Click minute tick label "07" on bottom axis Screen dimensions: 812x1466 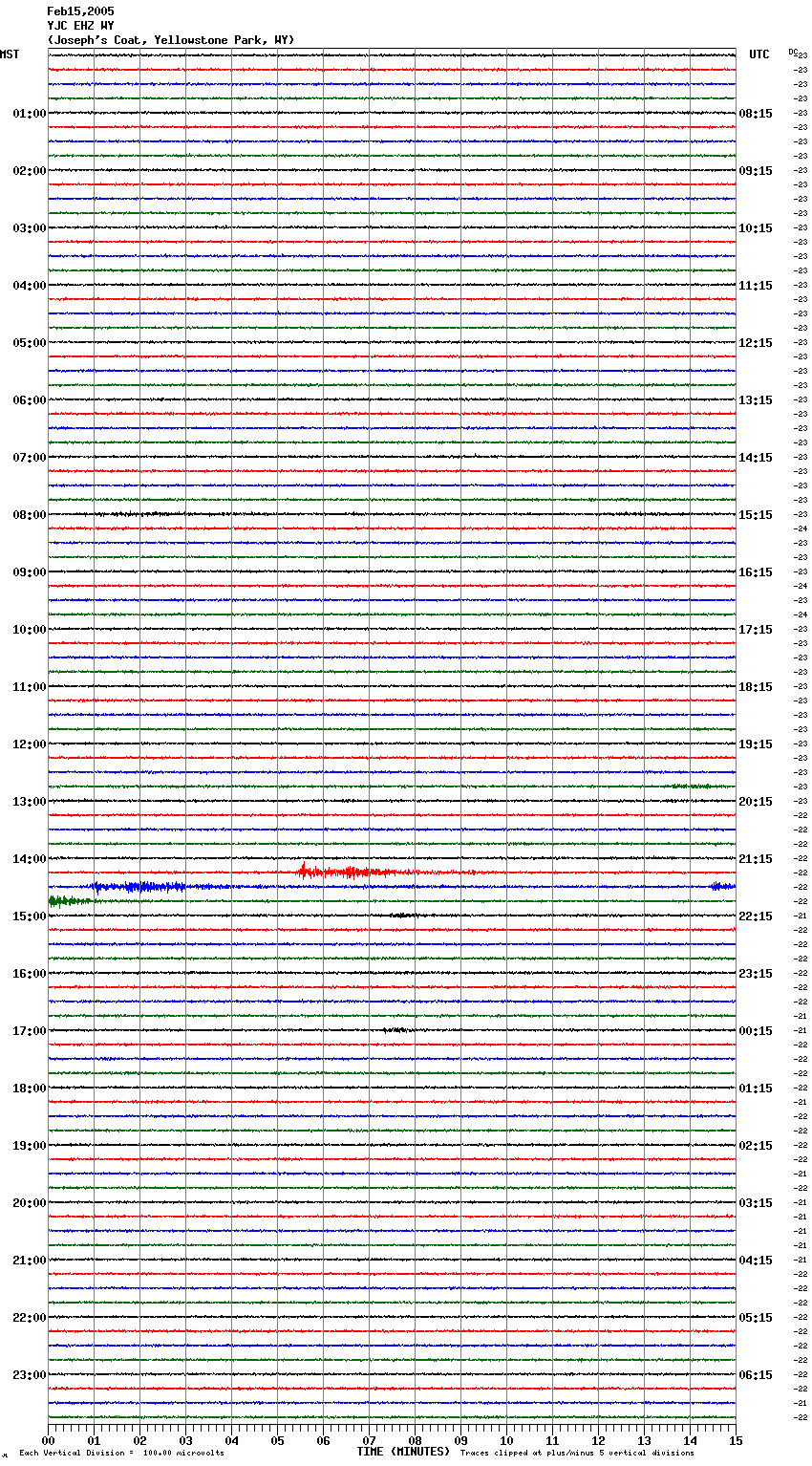click(x=369, y=1440)
